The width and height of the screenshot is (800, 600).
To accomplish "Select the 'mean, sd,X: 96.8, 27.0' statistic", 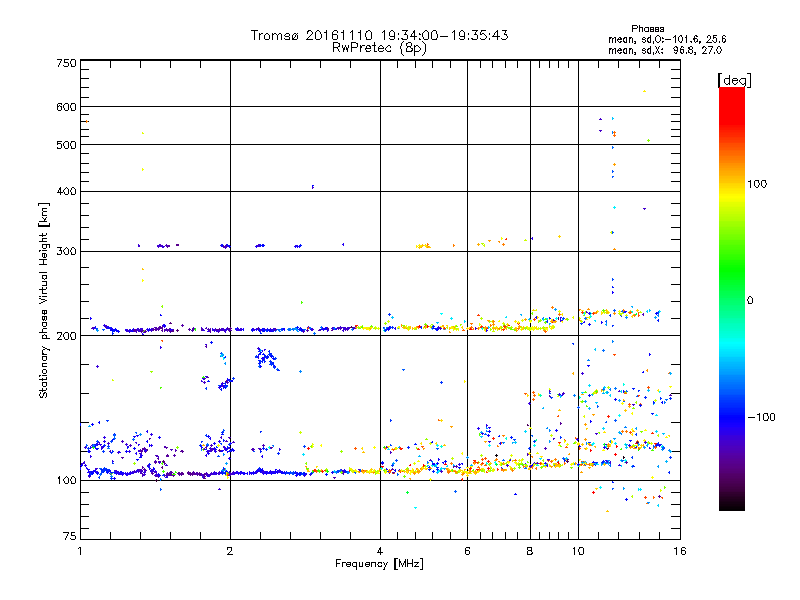I will pyautogui.click(x=665, y=51).
